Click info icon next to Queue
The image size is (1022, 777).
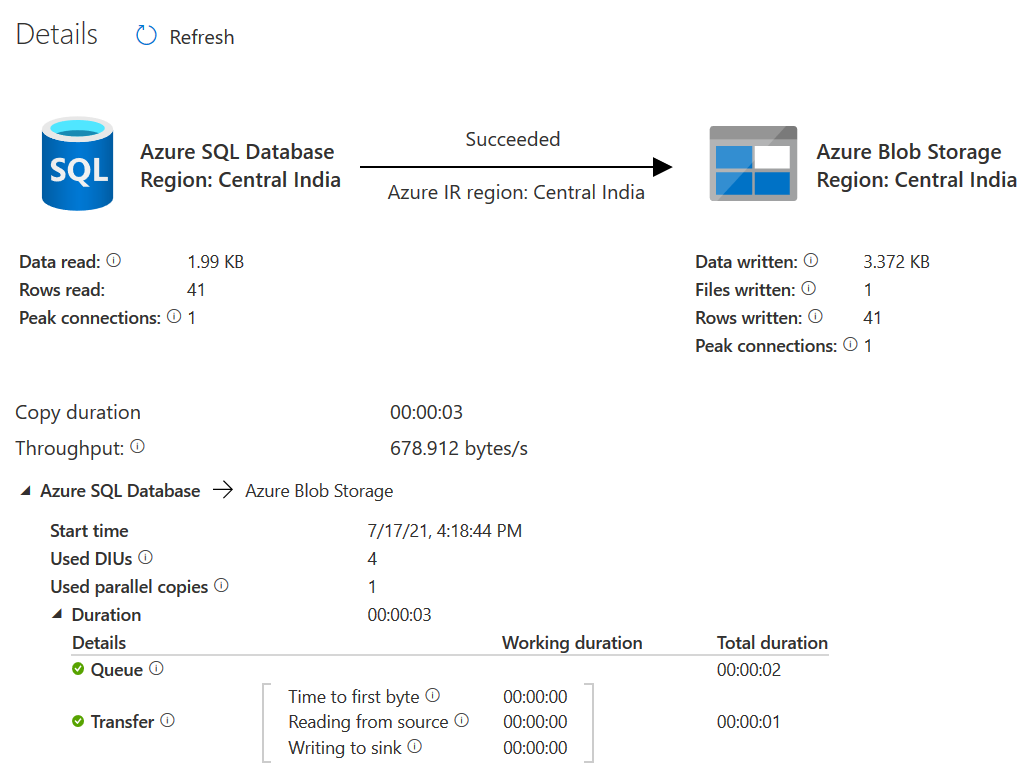[156, 669]
